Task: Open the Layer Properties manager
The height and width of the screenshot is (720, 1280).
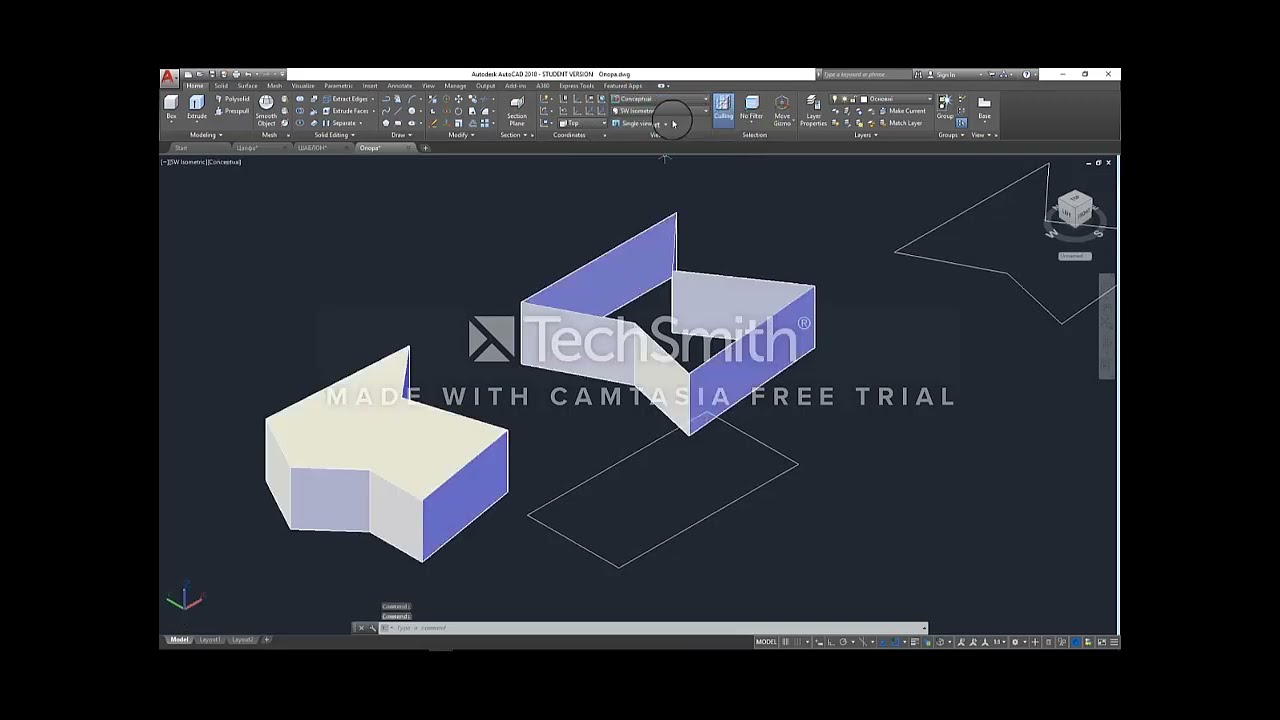Action: click(813, 110)
